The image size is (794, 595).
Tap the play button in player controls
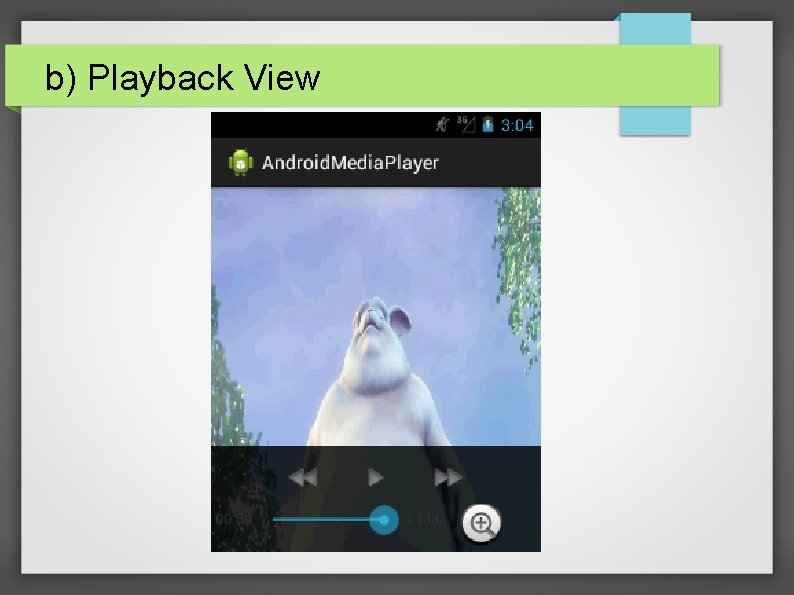[x=375, y=477]
